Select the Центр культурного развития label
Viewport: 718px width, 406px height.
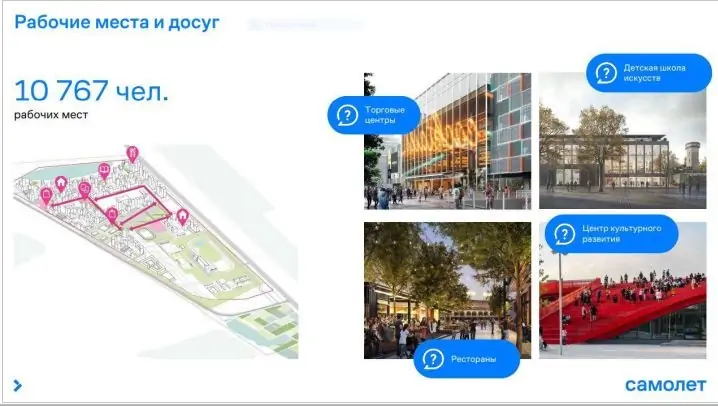(x=615, y=235)
